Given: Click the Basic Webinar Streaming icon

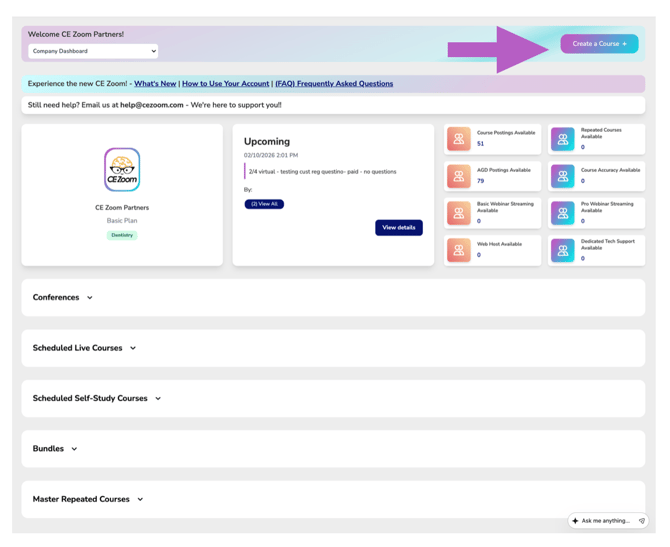Looking at the screenshot, I should (459, 213).
